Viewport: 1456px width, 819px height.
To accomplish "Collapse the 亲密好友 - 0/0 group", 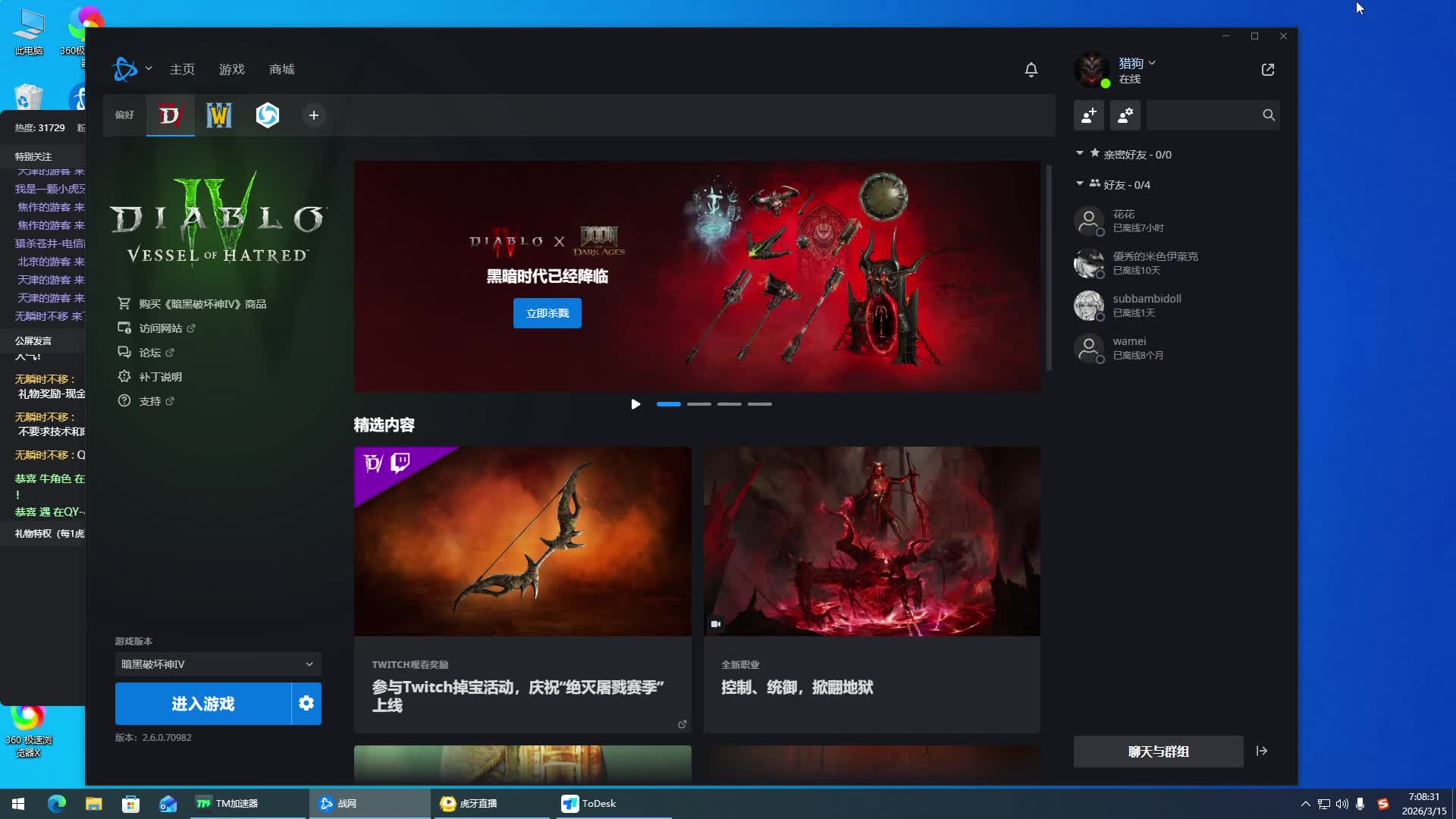I will (x=1080, y=154).
